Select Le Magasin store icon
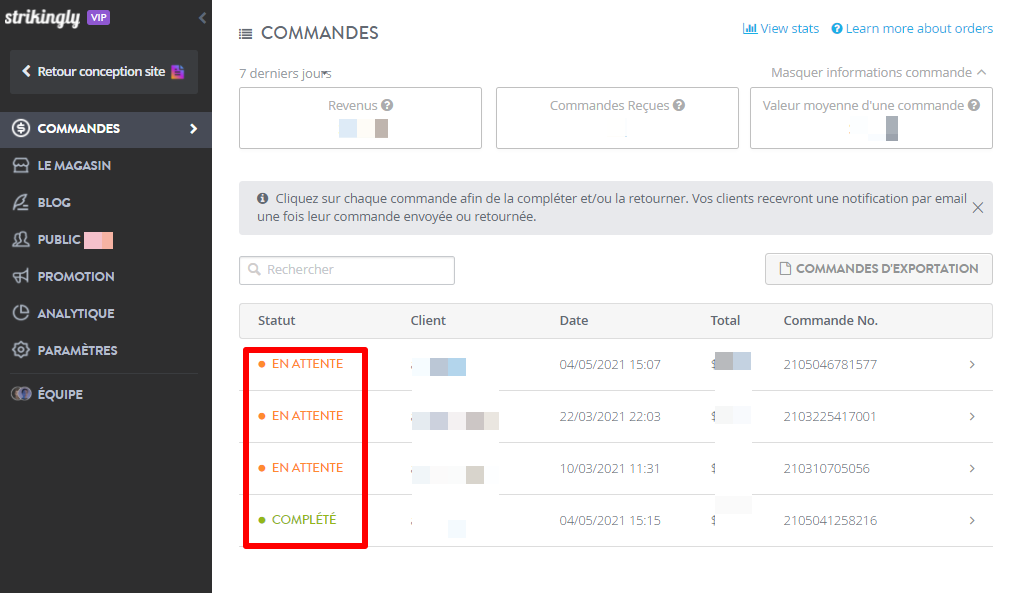 pos(22,165)
